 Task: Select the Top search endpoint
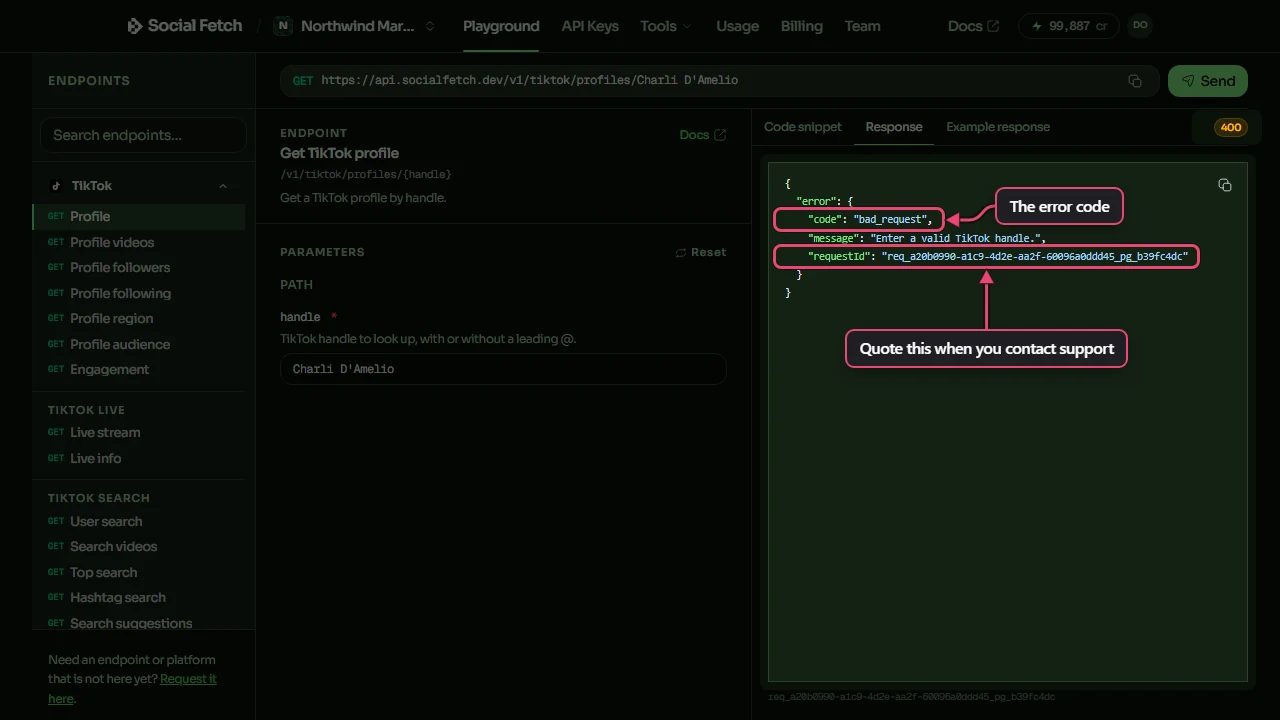139,572
